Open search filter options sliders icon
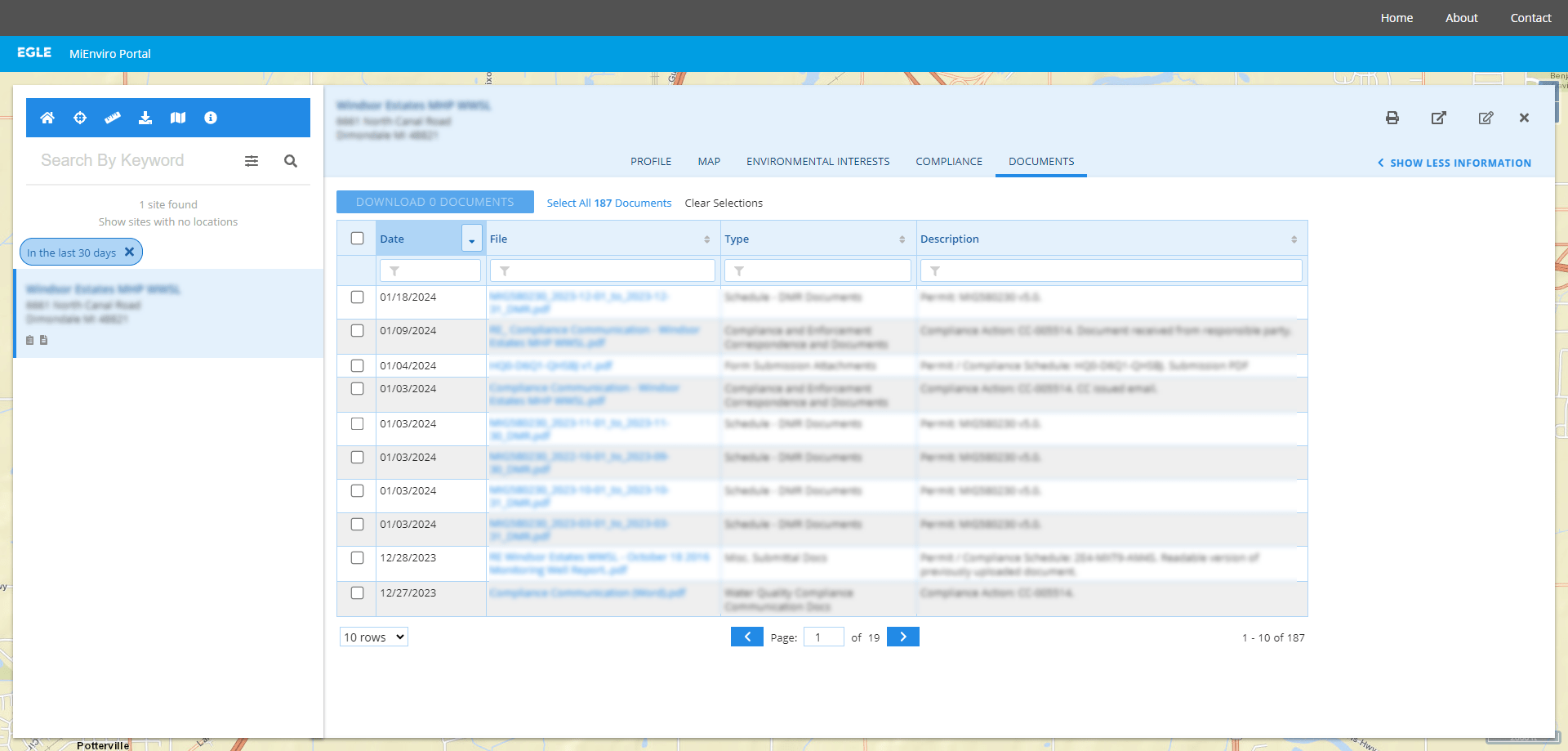Viewport: 1568px width, 751px height. (x=252, y=161)
